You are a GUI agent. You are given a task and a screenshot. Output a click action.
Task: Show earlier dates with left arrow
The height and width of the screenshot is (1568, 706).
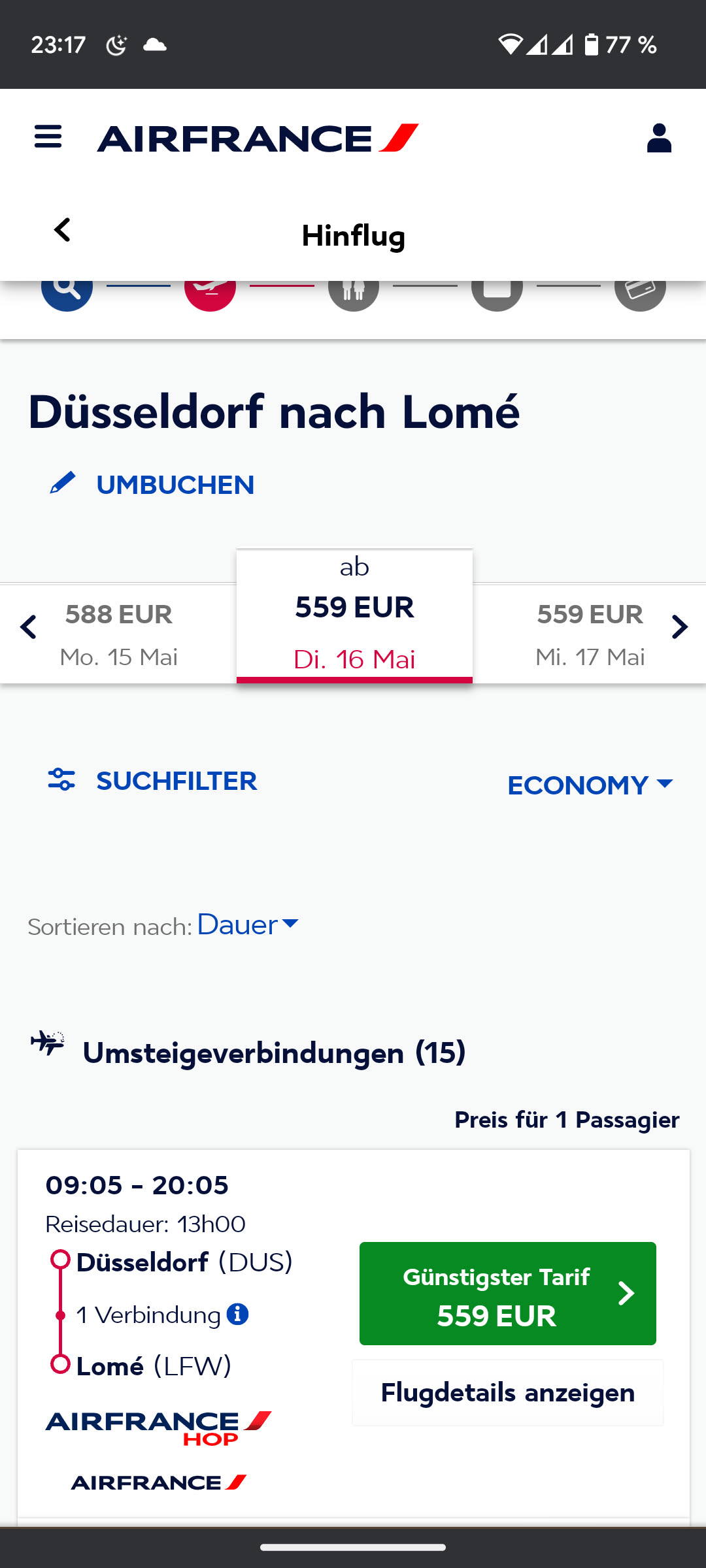click(x=28, y=627)
